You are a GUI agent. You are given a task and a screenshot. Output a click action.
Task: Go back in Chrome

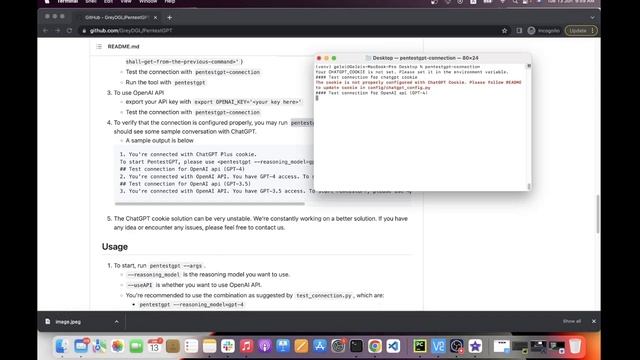point(46,31)
